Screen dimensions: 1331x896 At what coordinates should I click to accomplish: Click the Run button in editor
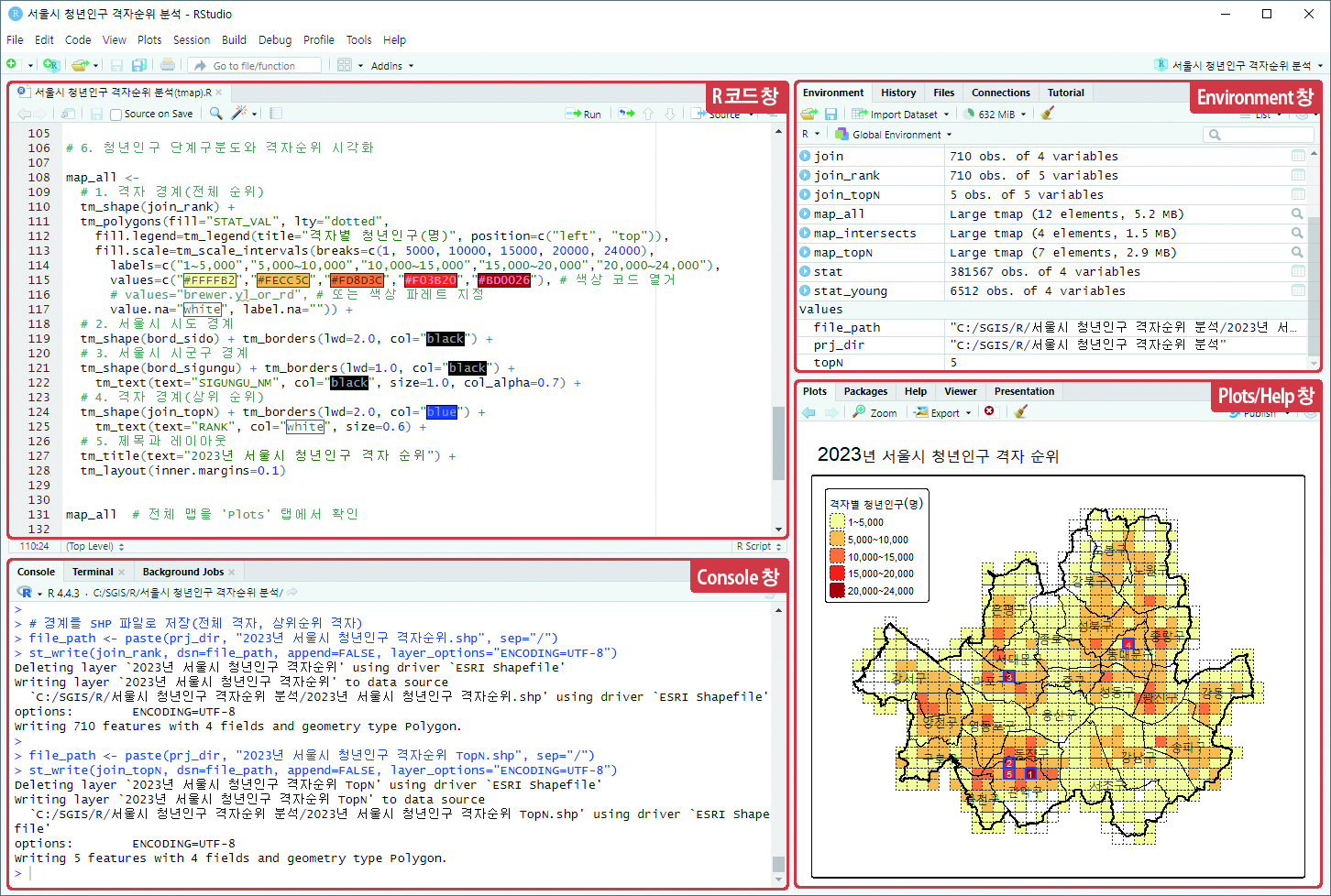(x=585, y=115)
